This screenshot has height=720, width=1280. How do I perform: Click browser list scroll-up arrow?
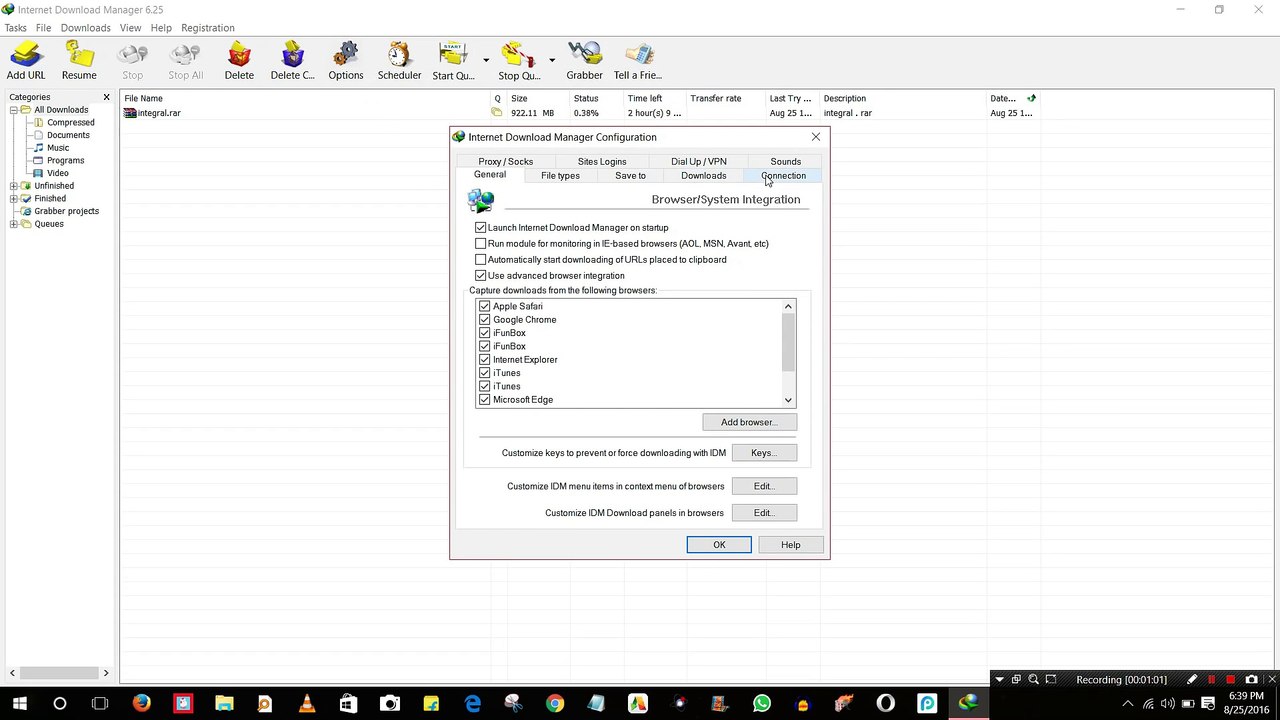pyautogui.click(x=788, y=306)
